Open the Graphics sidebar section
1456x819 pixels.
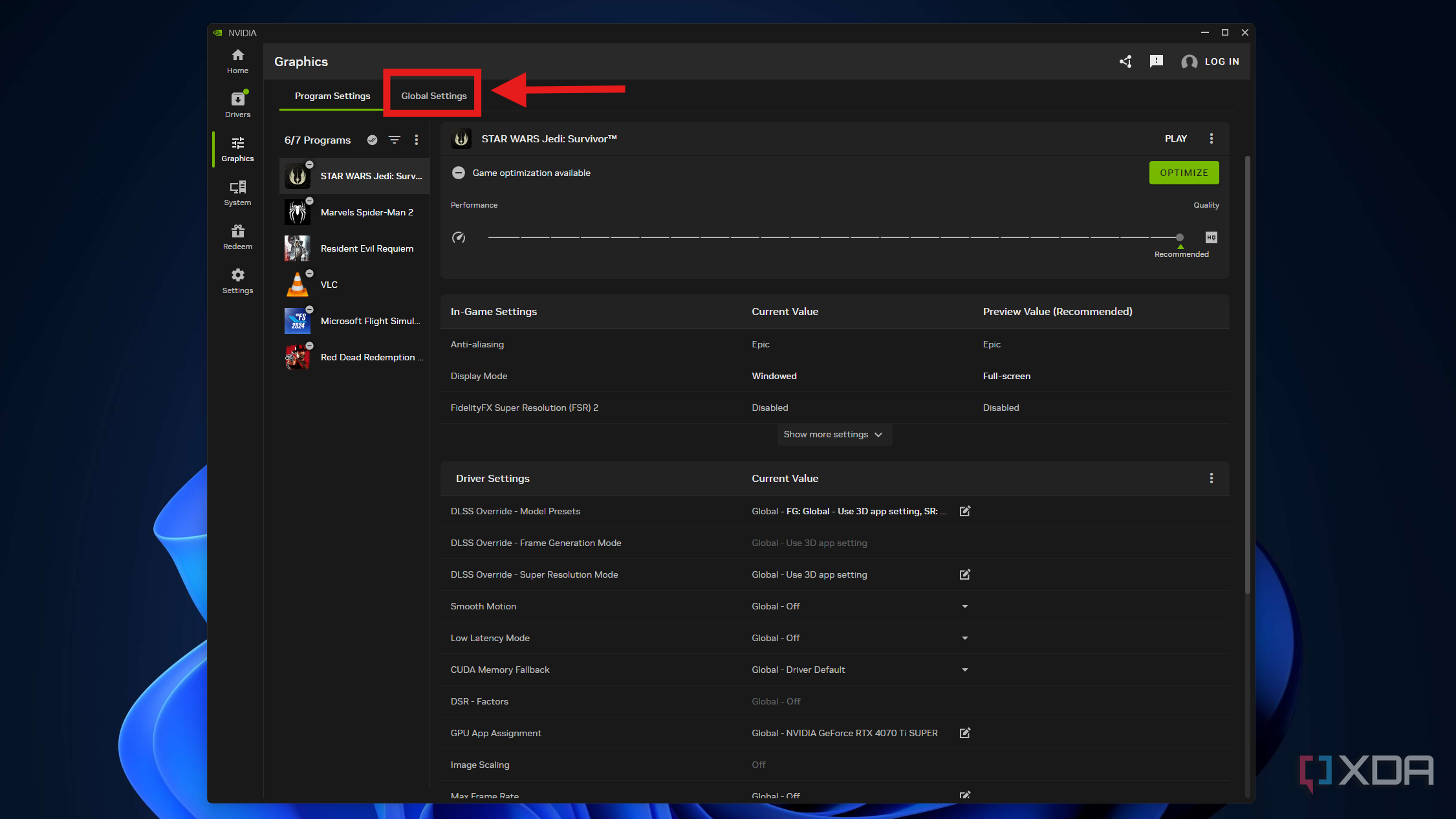click(x=237, y=149)
